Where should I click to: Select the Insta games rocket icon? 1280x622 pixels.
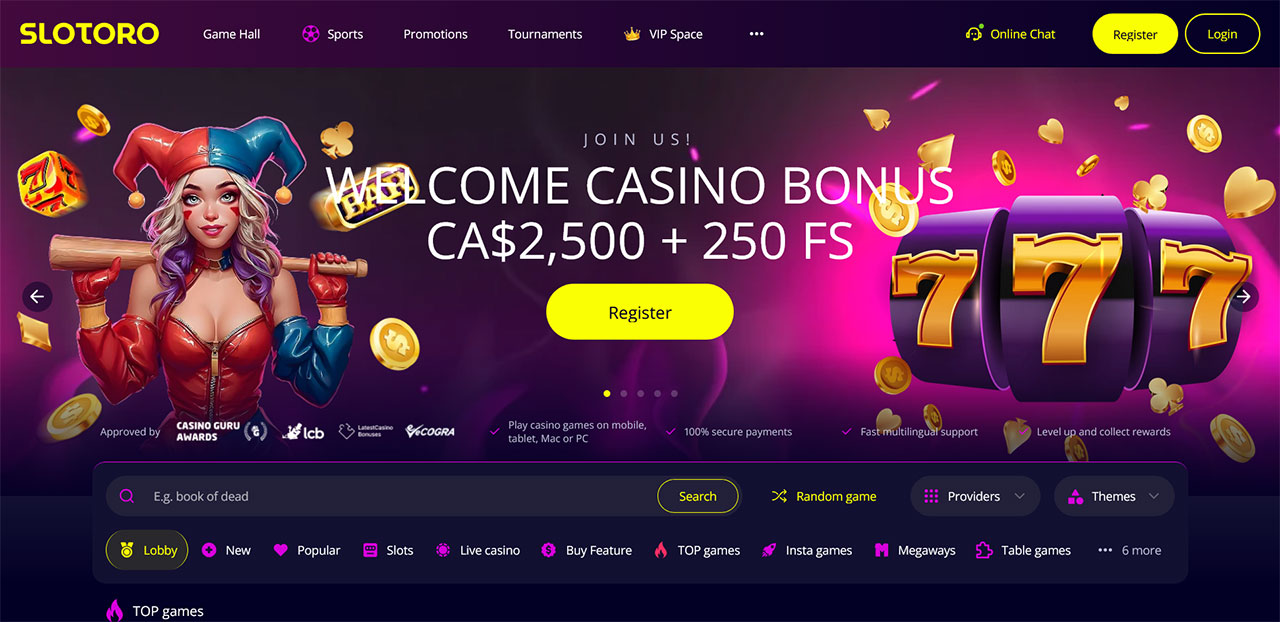coord(769,550)
